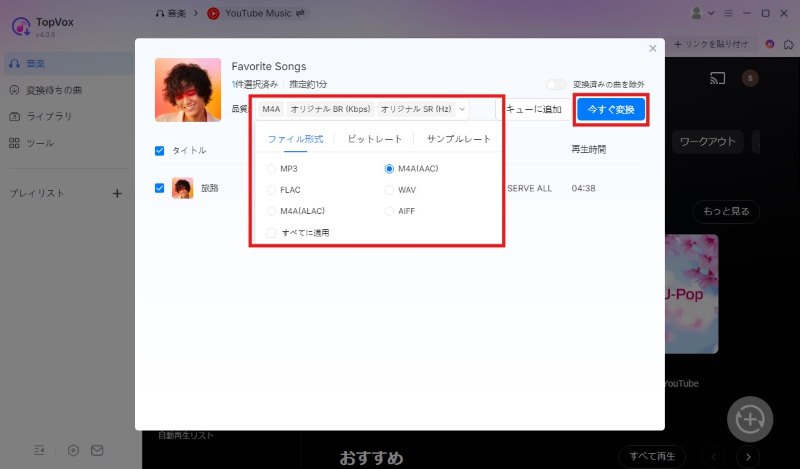The height and width of the screenshot is (469, 800).
Task: Click the purple extension icon top right
Action: (769, 44)
